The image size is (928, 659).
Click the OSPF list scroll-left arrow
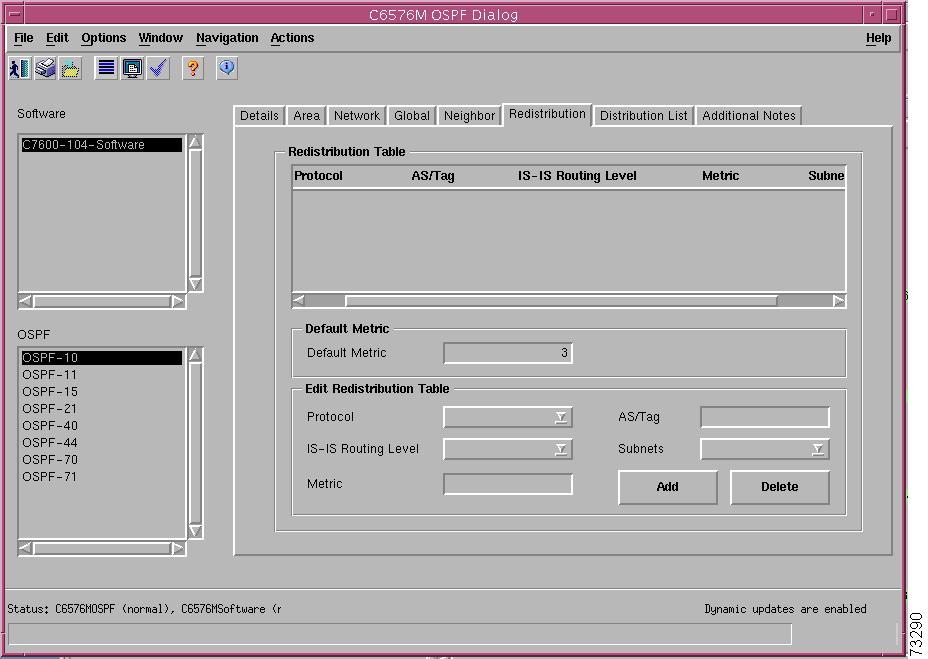[x=25, y=548]
